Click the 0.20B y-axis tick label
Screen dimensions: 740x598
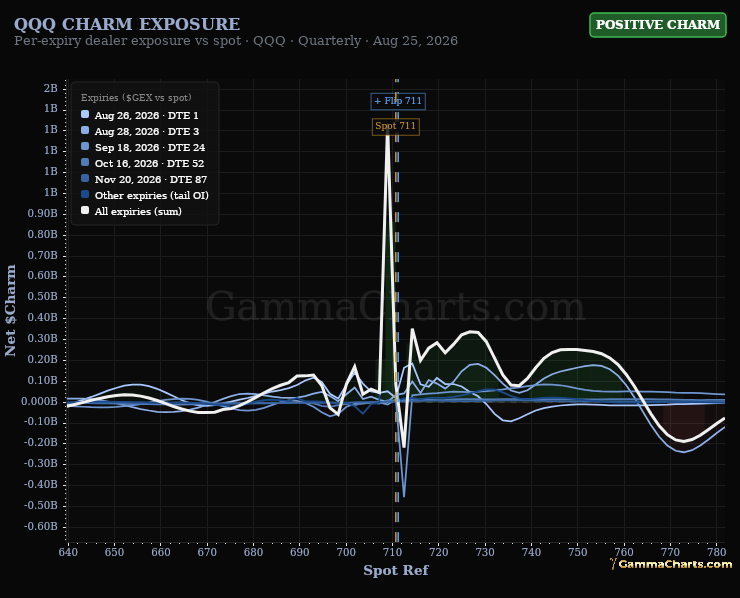pyautogui.click(x=42, y=359)
